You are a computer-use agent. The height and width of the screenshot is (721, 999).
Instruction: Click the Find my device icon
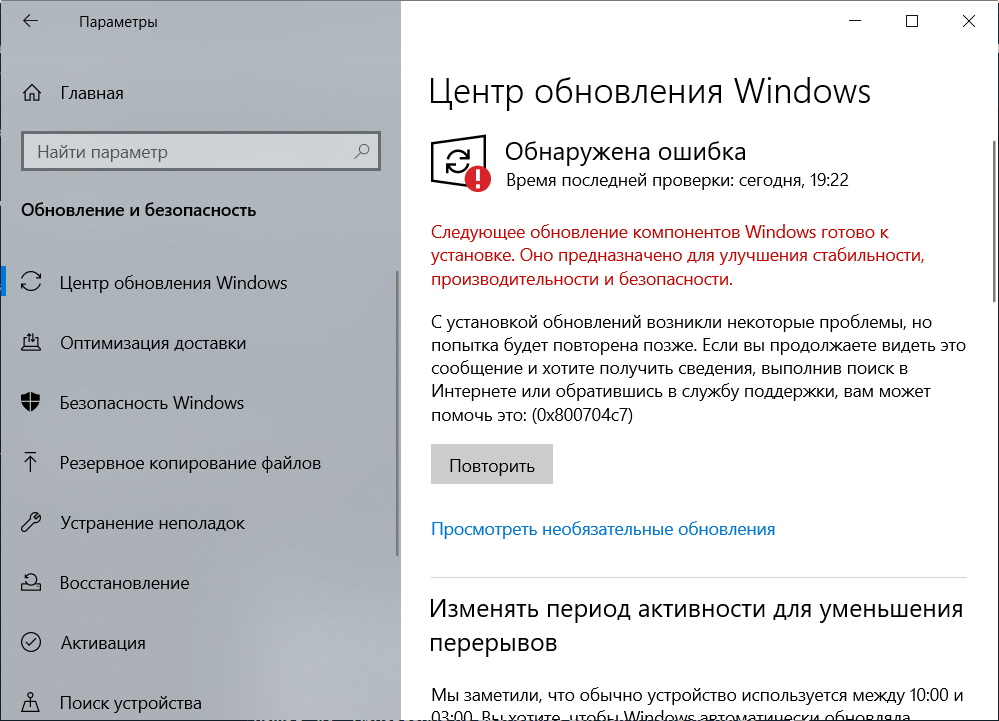tap(30, 702)
